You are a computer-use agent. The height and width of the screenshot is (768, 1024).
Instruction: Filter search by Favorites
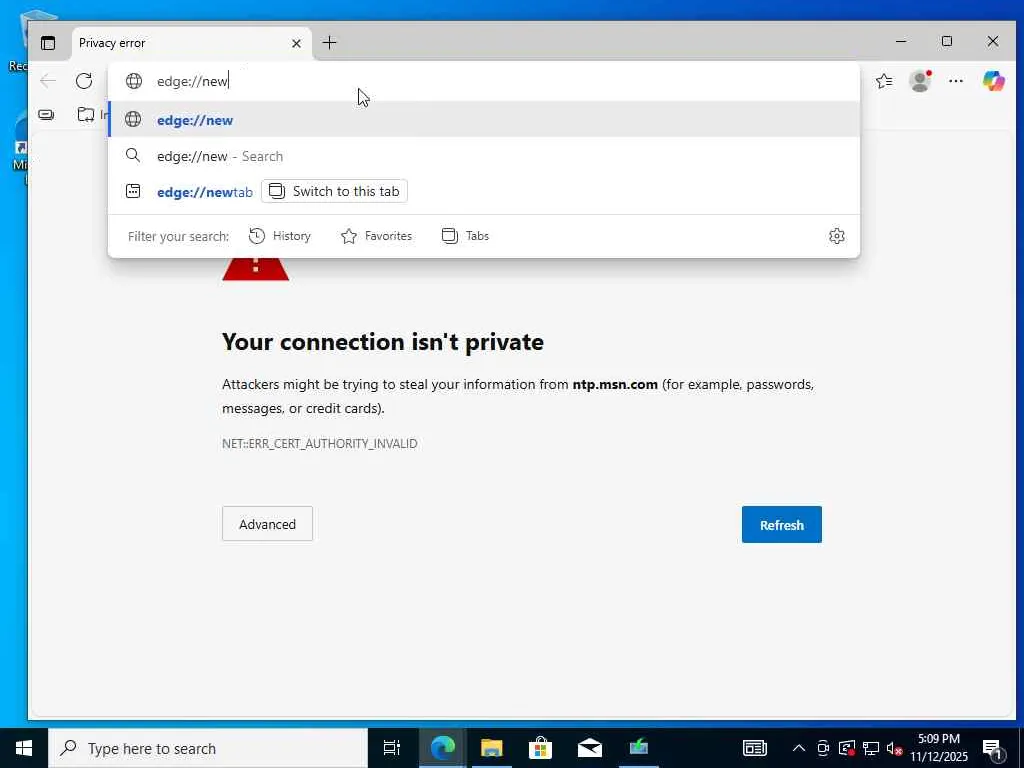[377, 236]
